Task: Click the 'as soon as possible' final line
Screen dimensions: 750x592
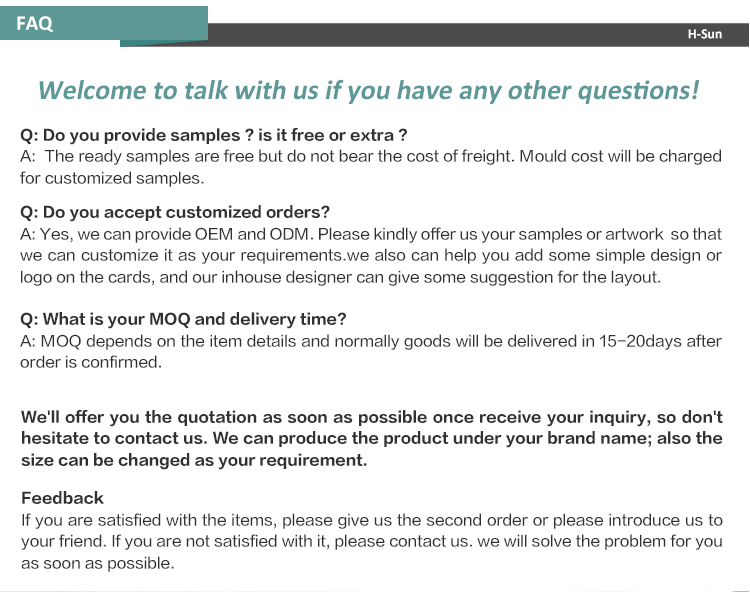Action: coord(98,563)
